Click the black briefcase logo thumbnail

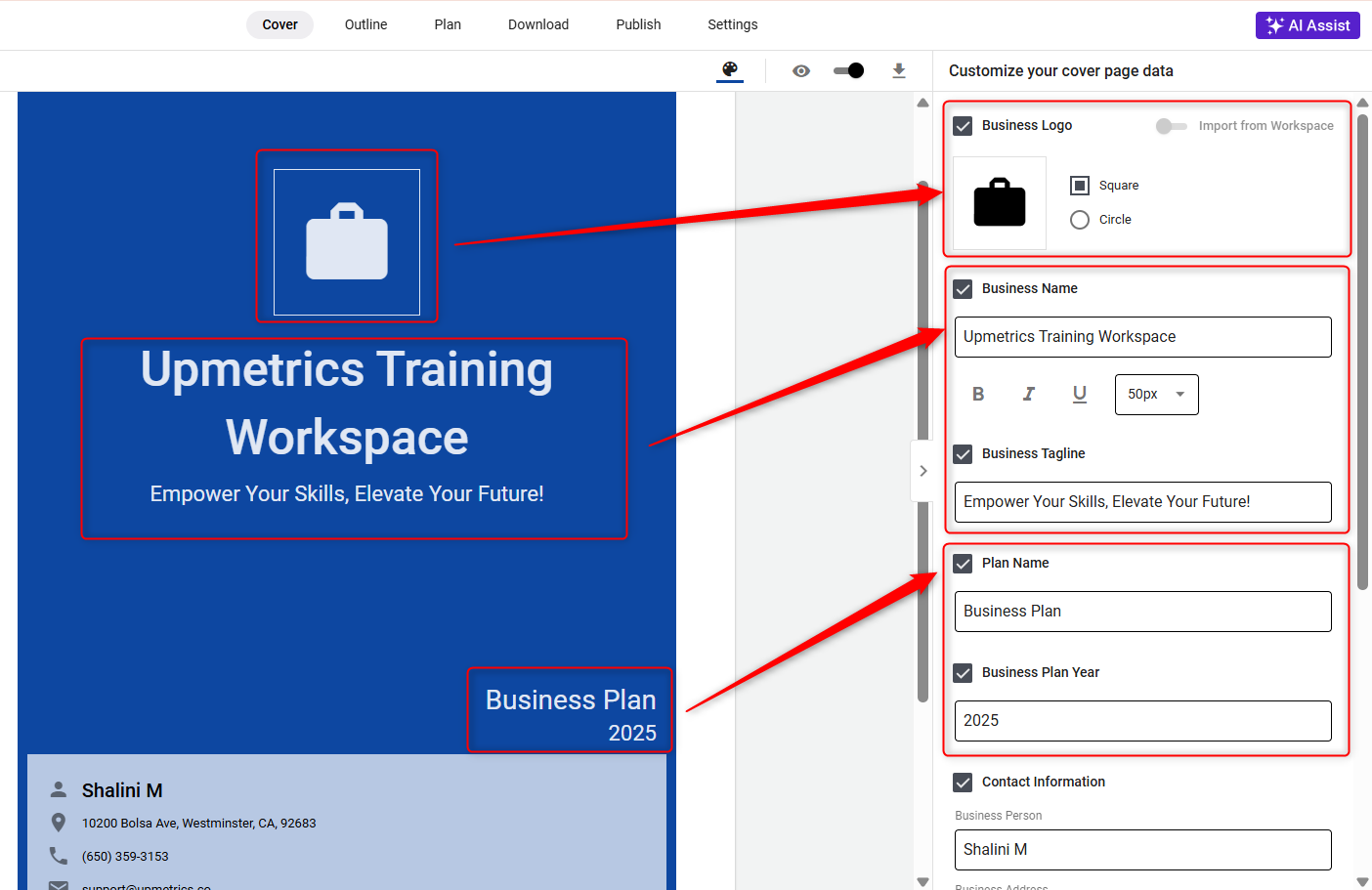pyautogui.click(x=1000, y=203)
